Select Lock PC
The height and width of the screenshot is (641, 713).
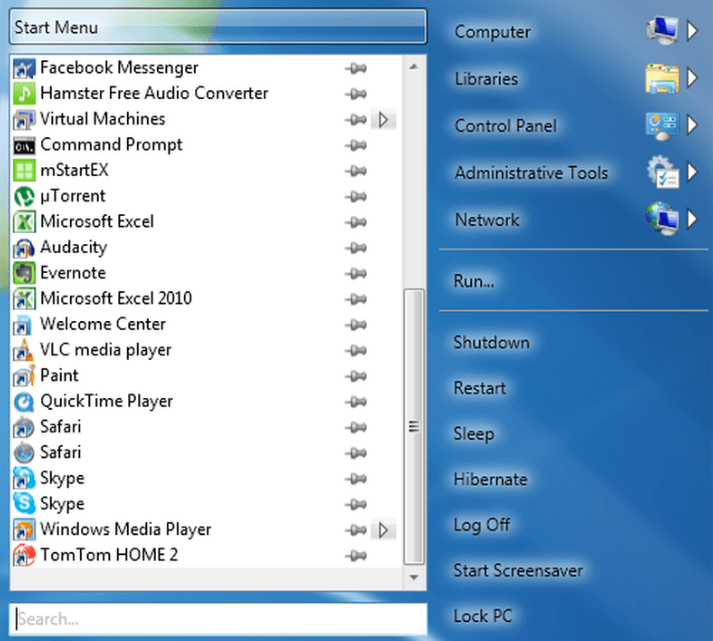[x=483, y=616]
